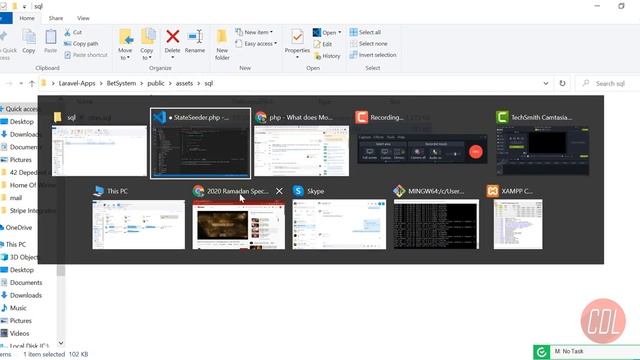Click Select all in Select group
Image resolution: width=640 pixels, height=360 pixels.
(x=365, y=32)
